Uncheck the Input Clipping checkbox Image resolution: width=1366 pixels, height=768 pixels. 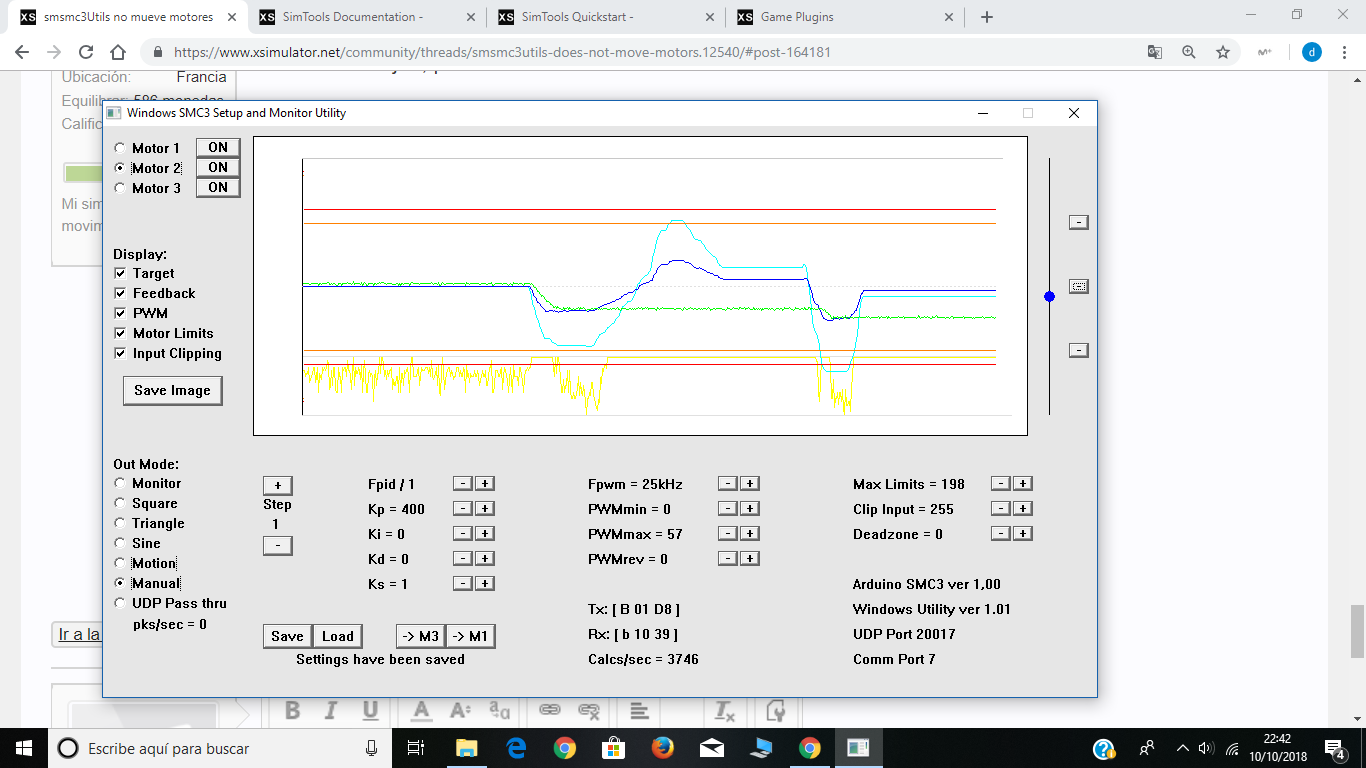coord(120,353)
